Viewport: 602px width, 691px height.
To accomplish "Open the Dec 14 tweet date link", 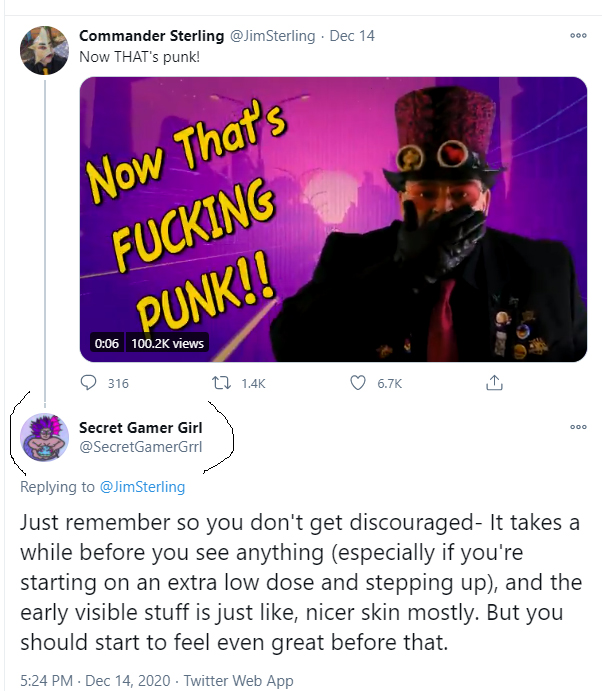I will pyautogui.click(x=351, y=36).
